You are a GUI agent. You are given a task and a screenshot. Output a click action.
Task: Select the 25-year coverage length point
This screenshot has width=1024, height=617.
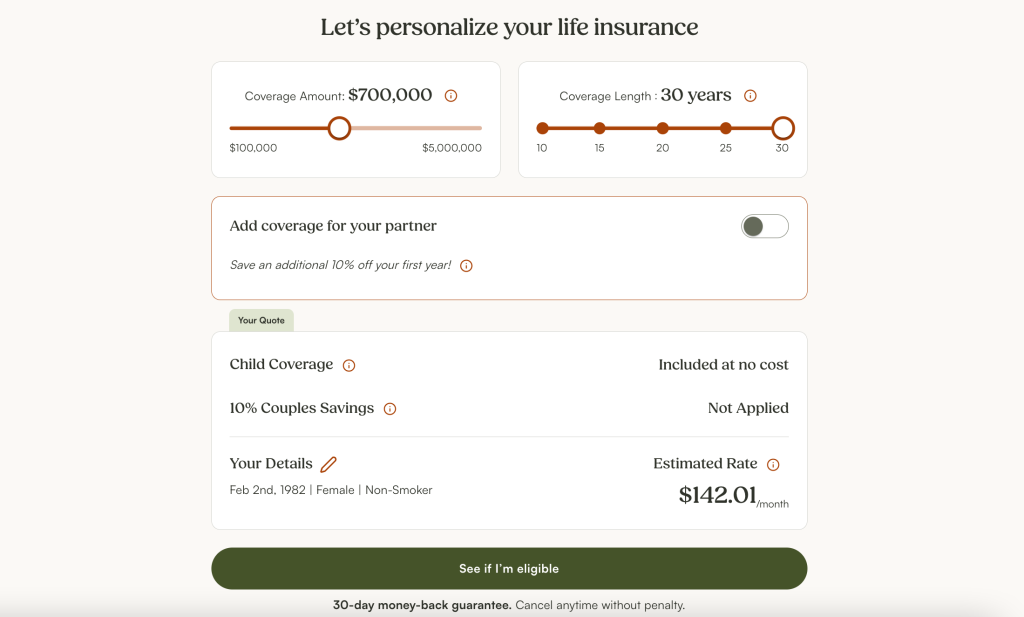point(726,128)
